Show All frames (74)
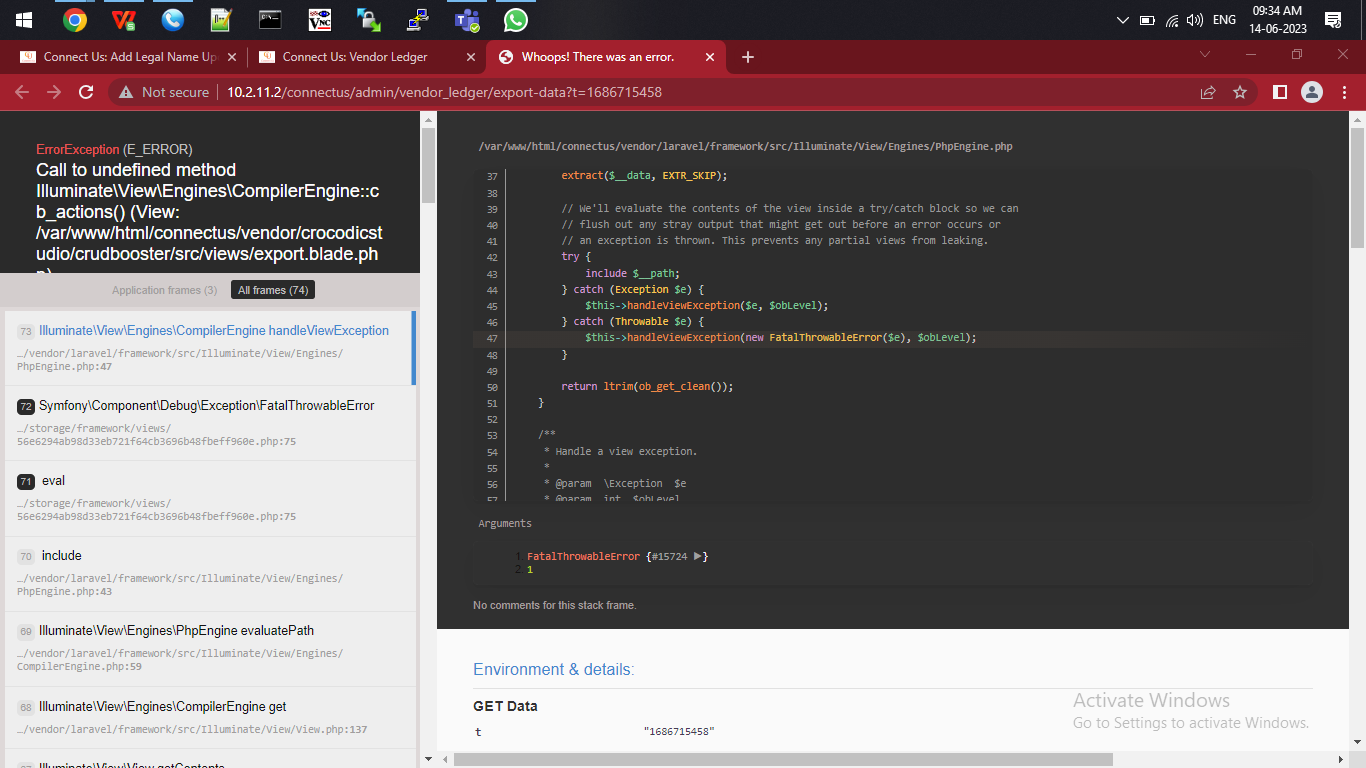This screenshot has height=768, width=1366. click(x=273, y=290)
